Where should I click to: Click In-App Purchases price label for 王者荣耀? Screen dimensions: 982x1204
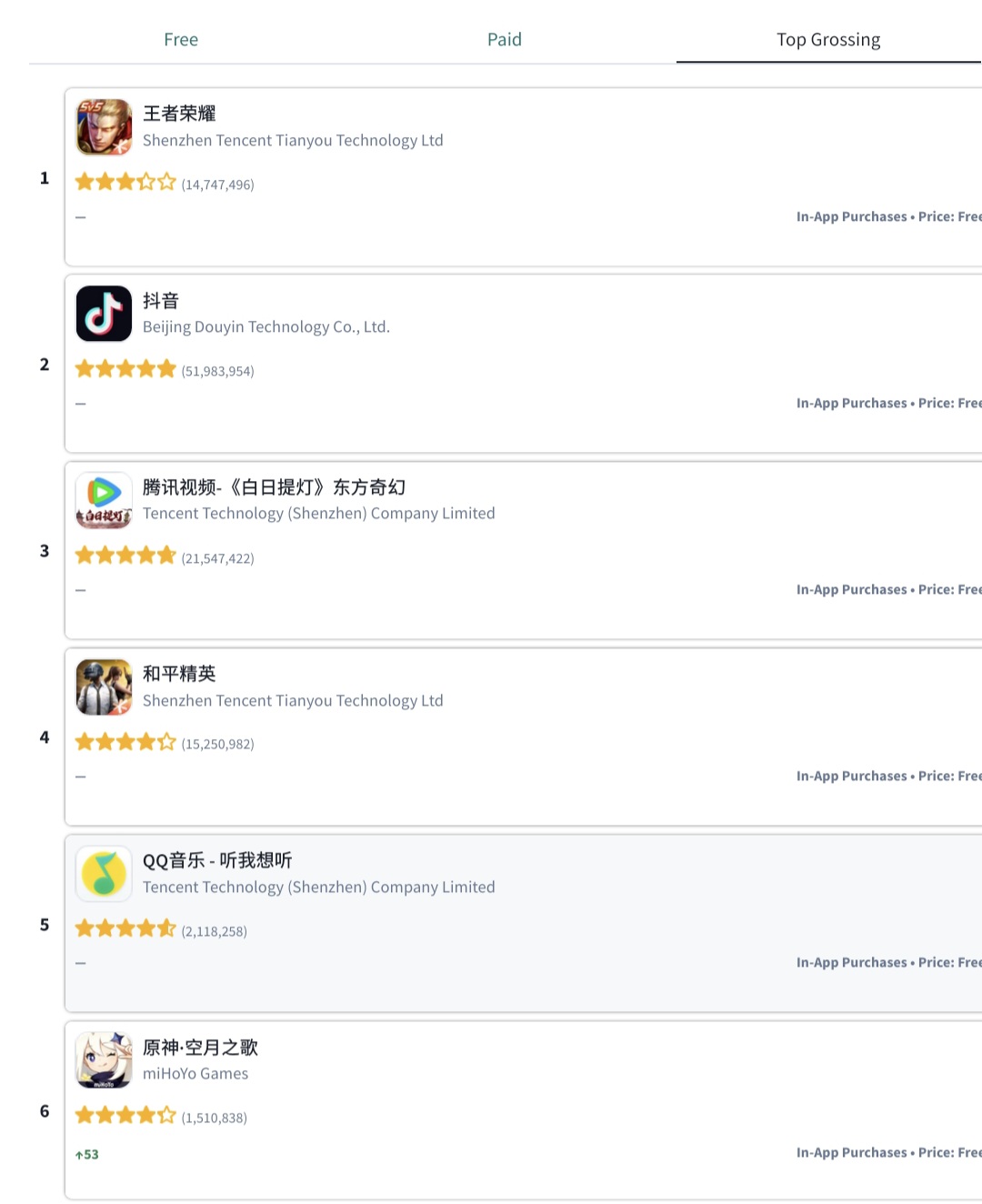click(x=888, y=216)
